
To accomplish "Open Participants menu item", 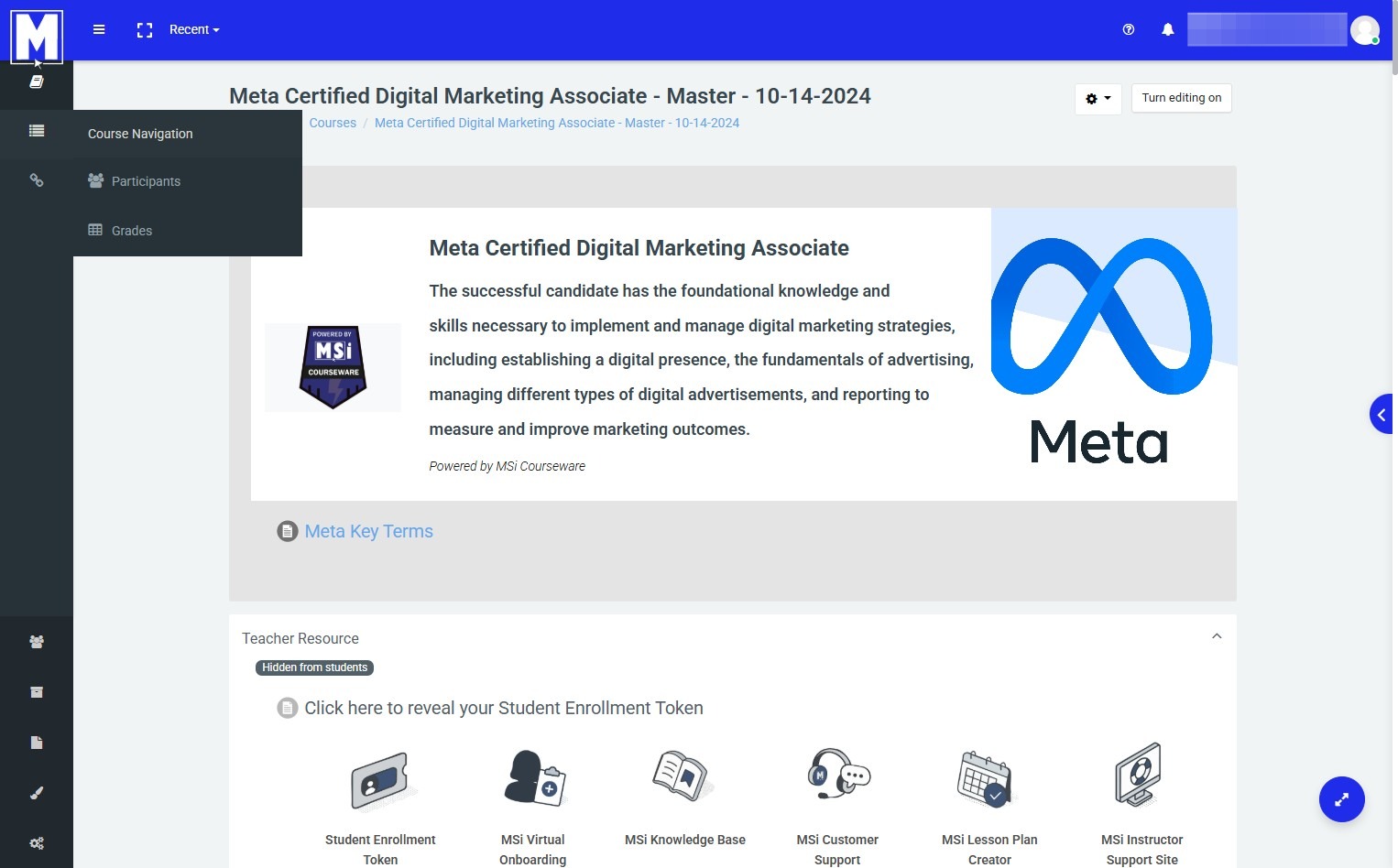I will pos(188,181).
